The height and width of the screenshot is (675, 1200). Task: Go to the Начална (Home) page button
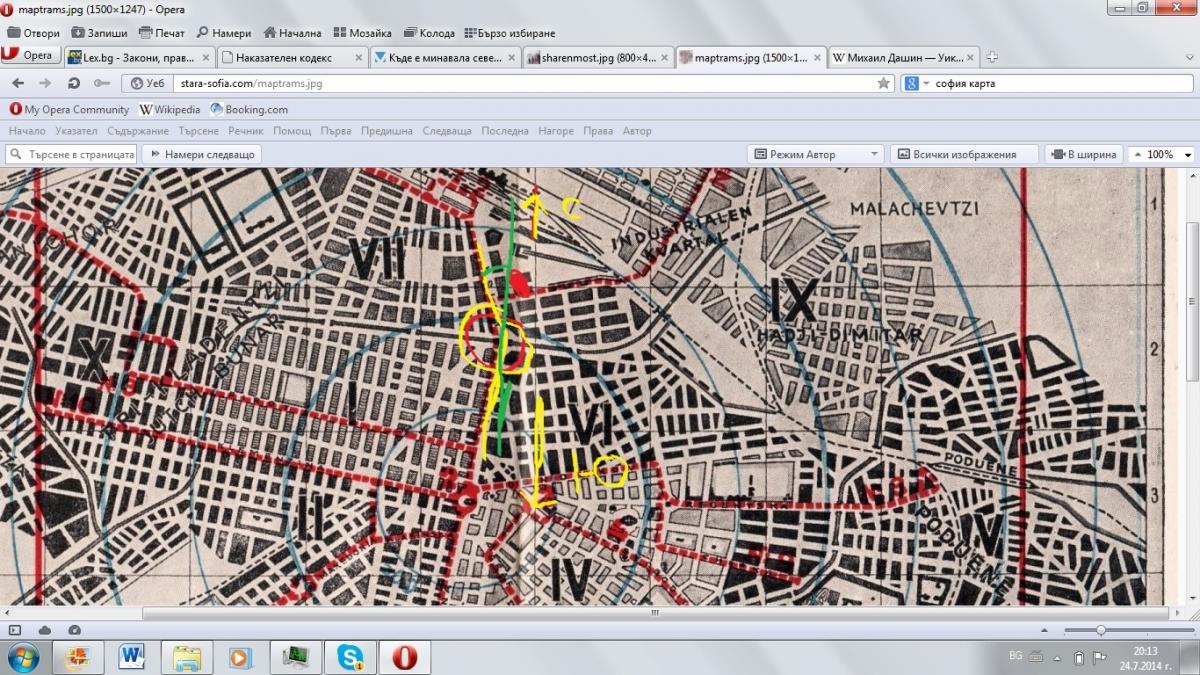pos(292,33)
